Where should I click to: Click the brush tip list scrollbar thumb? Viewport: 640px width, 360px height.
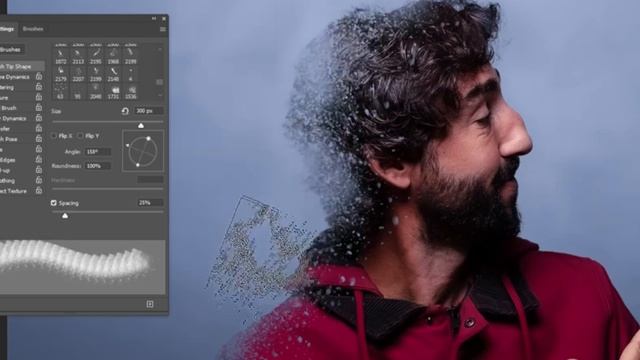(160, 82)
